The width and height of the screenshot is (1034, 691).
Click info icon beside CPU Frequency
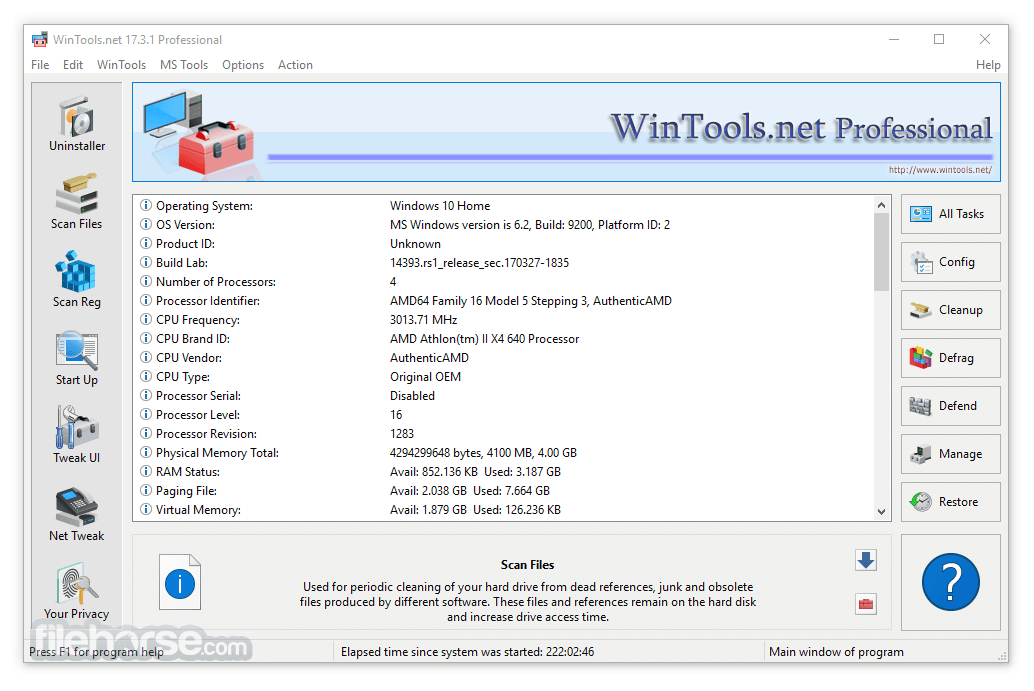coord(146,320)
